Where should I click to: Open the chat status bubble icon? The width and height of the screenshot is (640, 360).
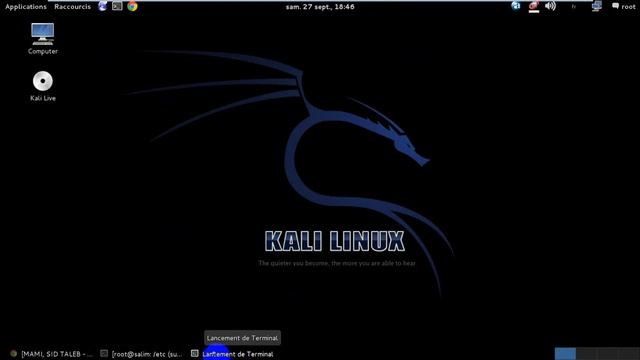coord(616,6)
